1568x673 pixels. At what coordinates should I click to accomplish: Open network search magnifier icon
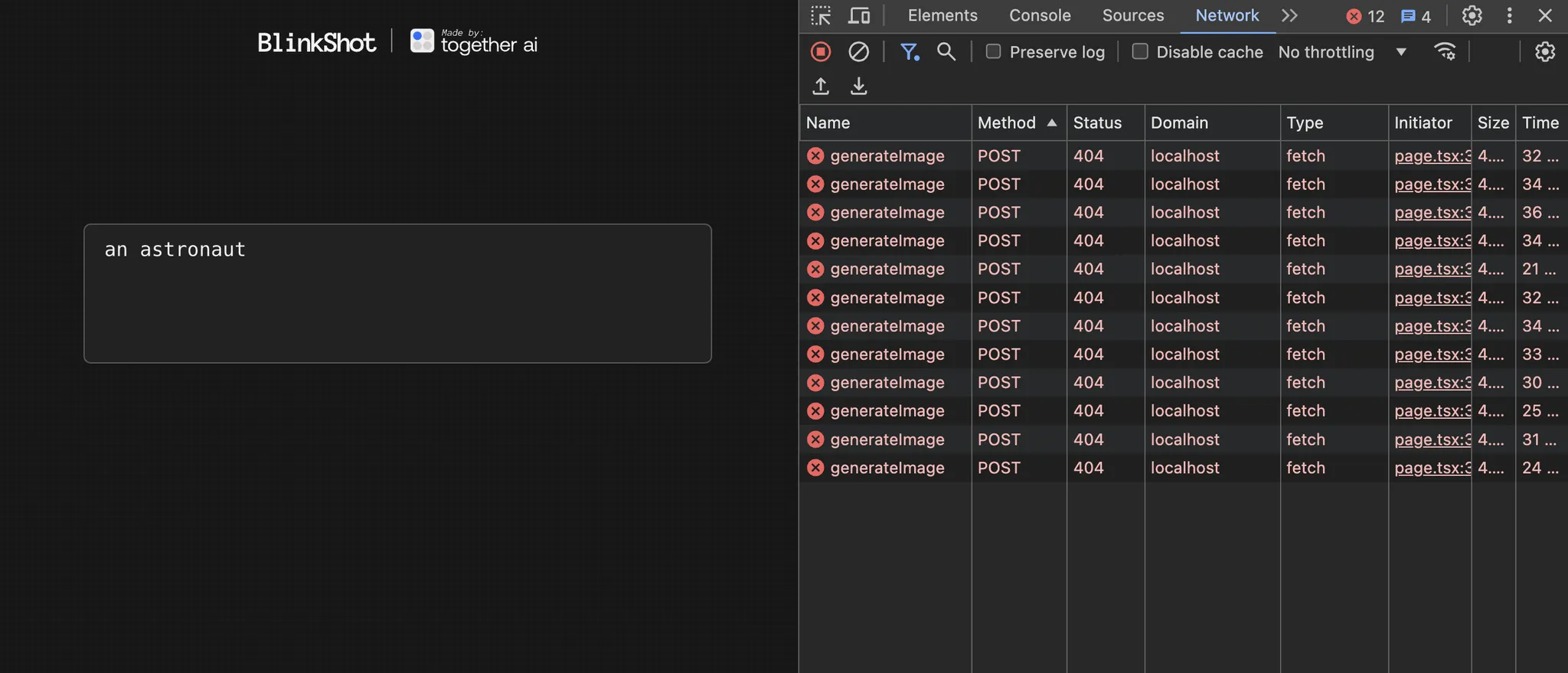(x=946, y=52)
